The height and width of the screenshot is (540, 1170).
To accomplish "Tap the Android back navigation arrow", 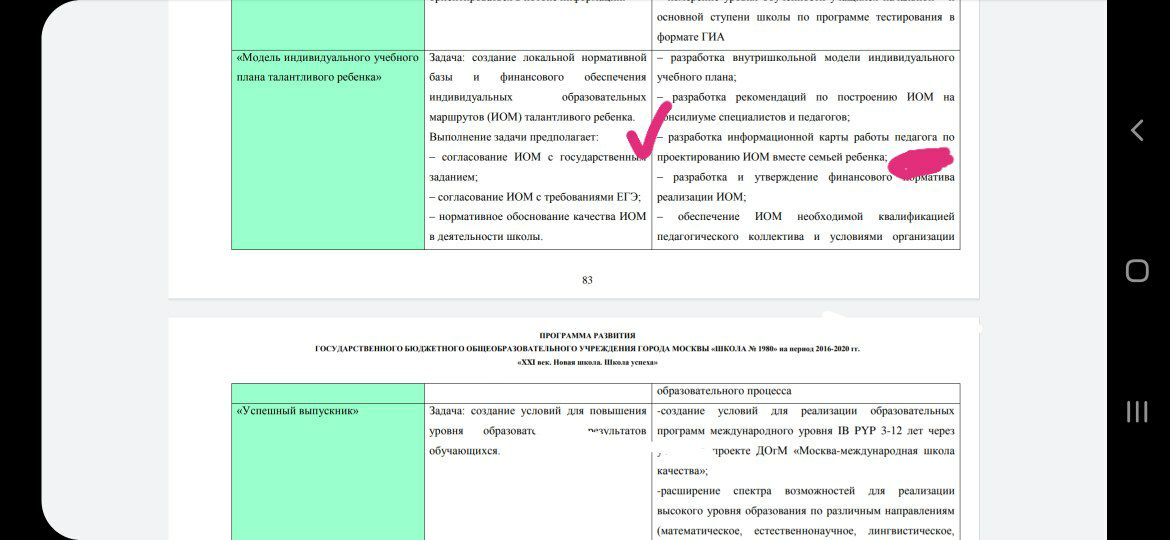I will [1136, 130].
